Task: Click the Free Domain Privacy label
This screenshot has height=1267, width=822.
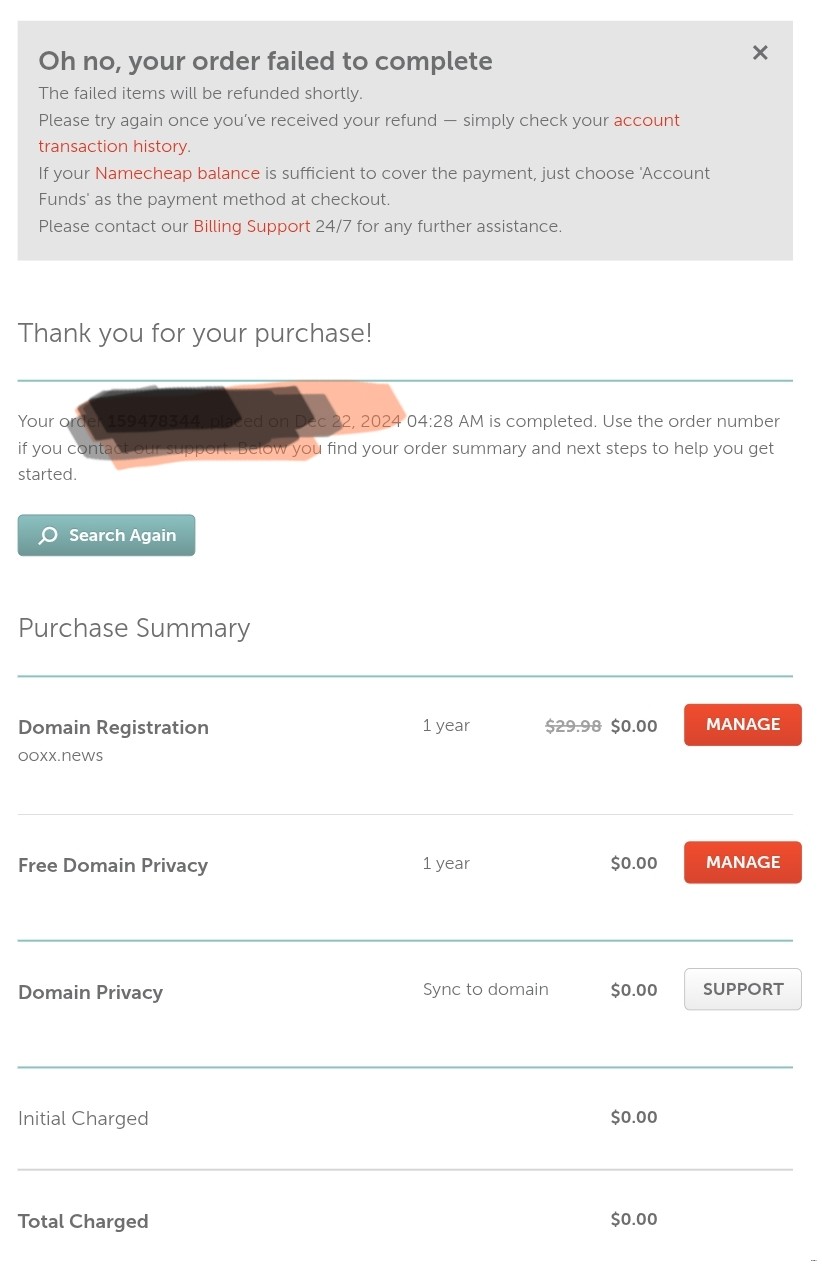Action: [x=113, y=866]
